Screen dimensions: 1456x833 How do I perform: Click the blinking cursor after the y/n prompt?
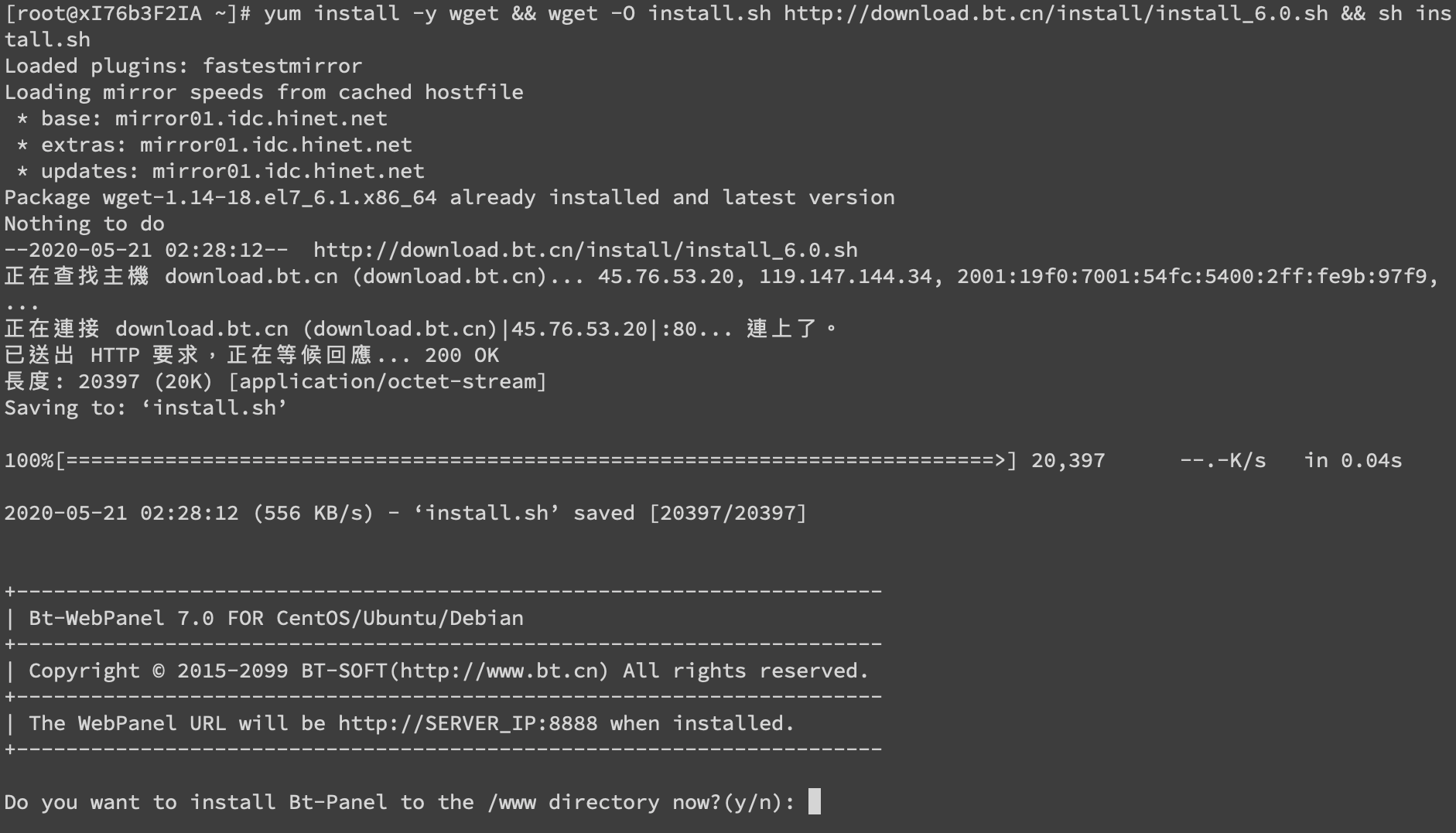point(814,801)
